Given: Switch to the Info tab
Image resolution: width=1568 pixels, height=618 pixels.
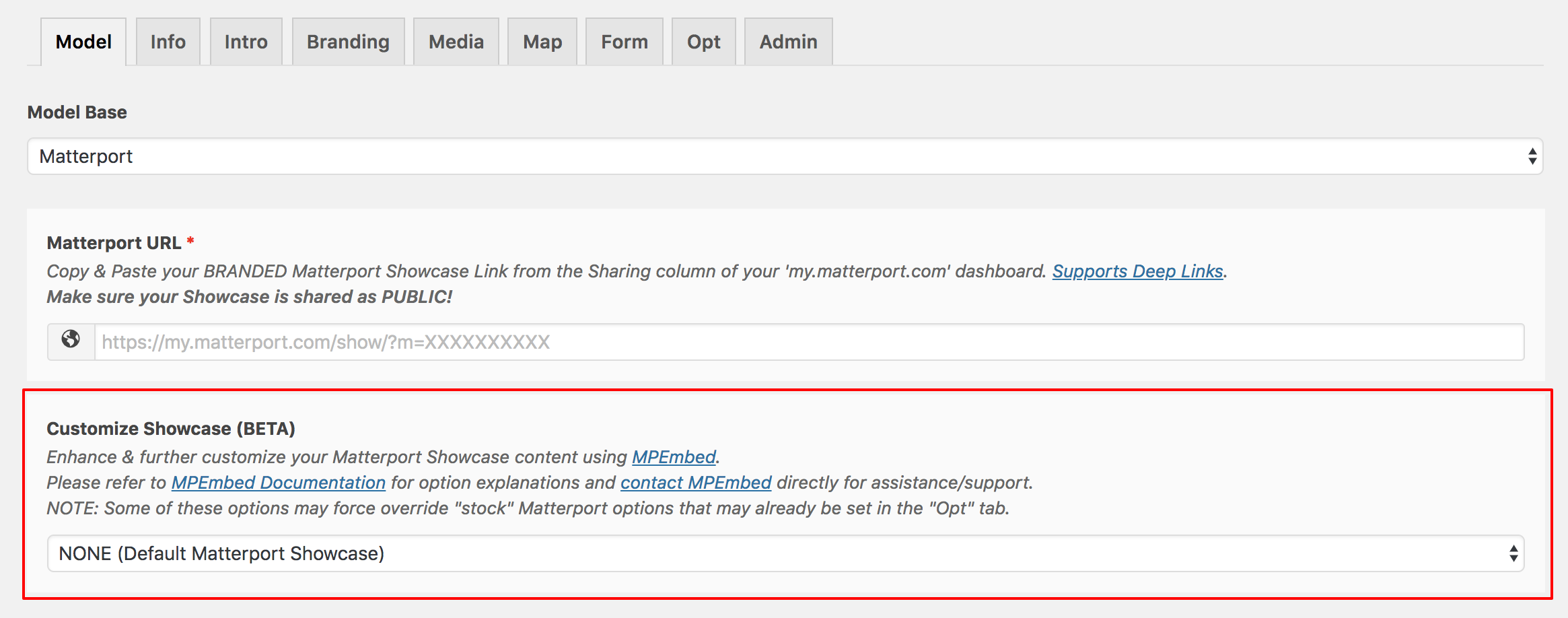Looking at the screenshot, I should (x=168, y=42).
